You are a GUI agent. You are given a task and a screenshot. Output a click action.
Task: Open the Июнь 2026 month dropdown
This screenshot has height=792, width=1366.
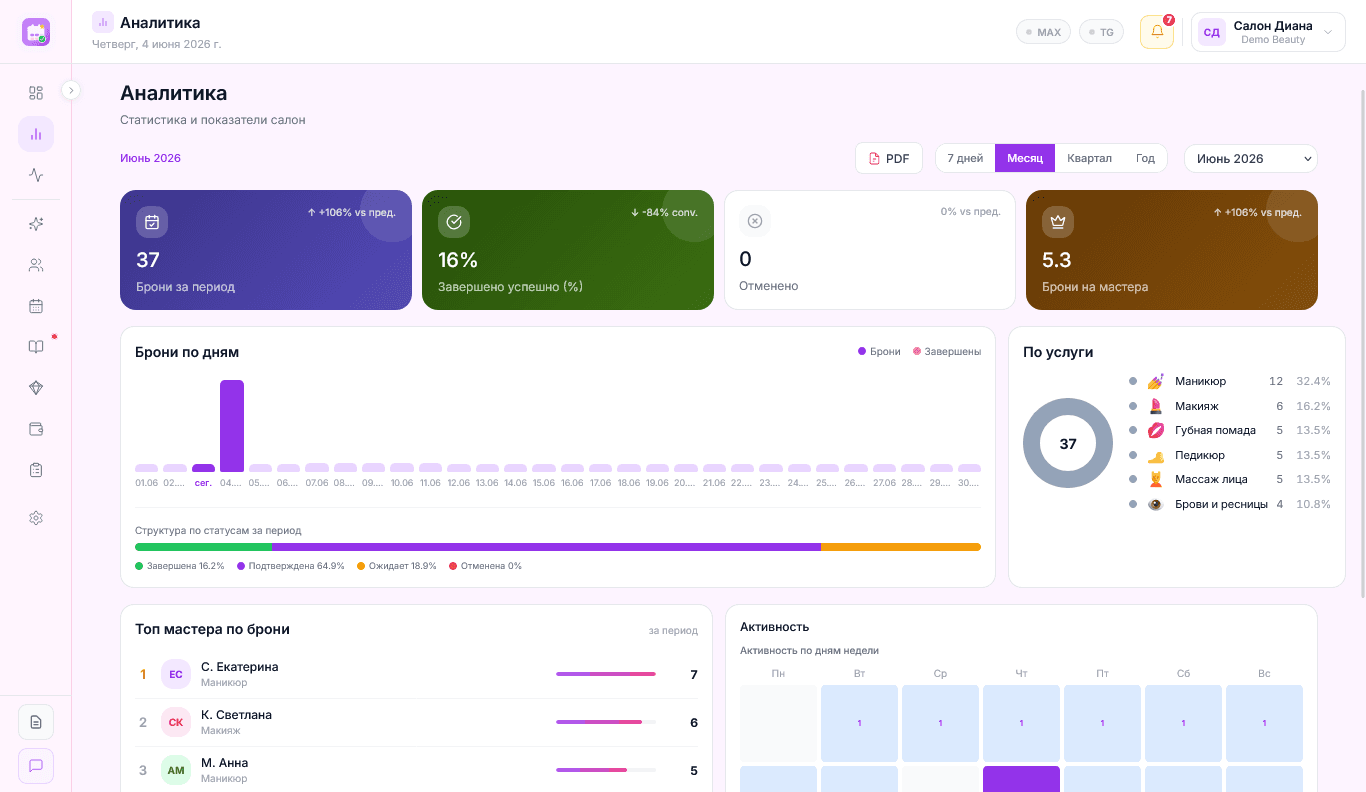point(1251,158)
